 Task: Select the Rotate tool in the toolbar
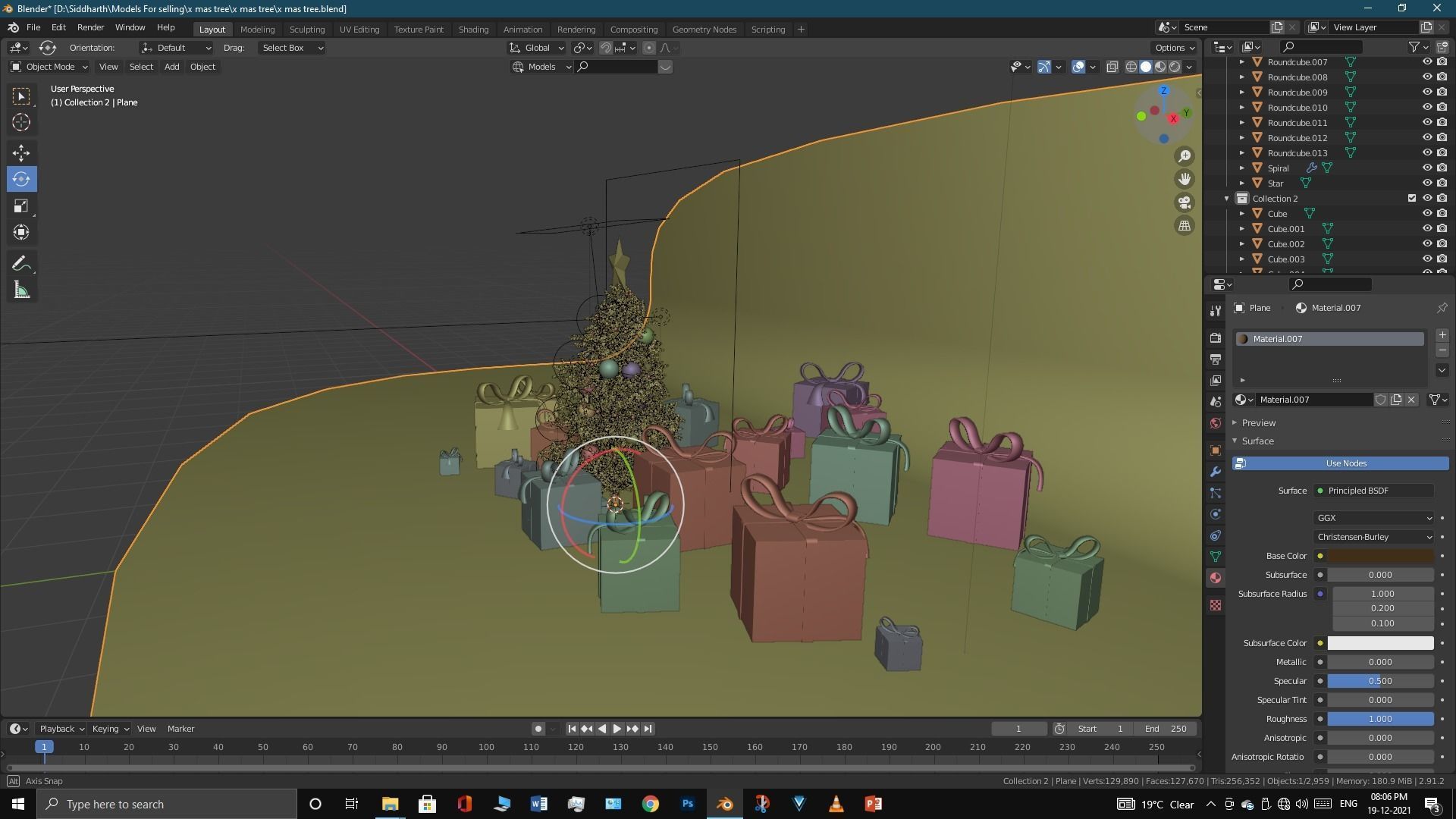pos(21,179)
